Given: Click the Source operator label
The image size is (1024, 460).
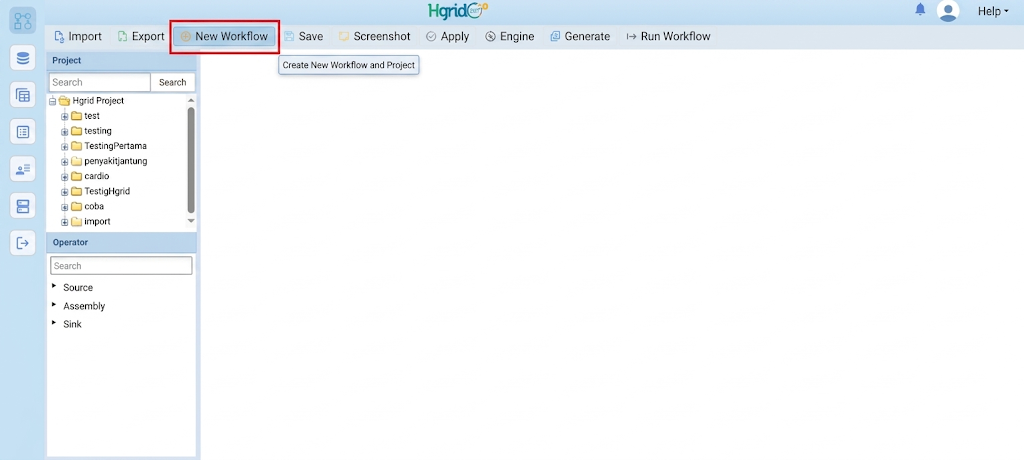Looking at the screenshot, I should pos(78,288).
